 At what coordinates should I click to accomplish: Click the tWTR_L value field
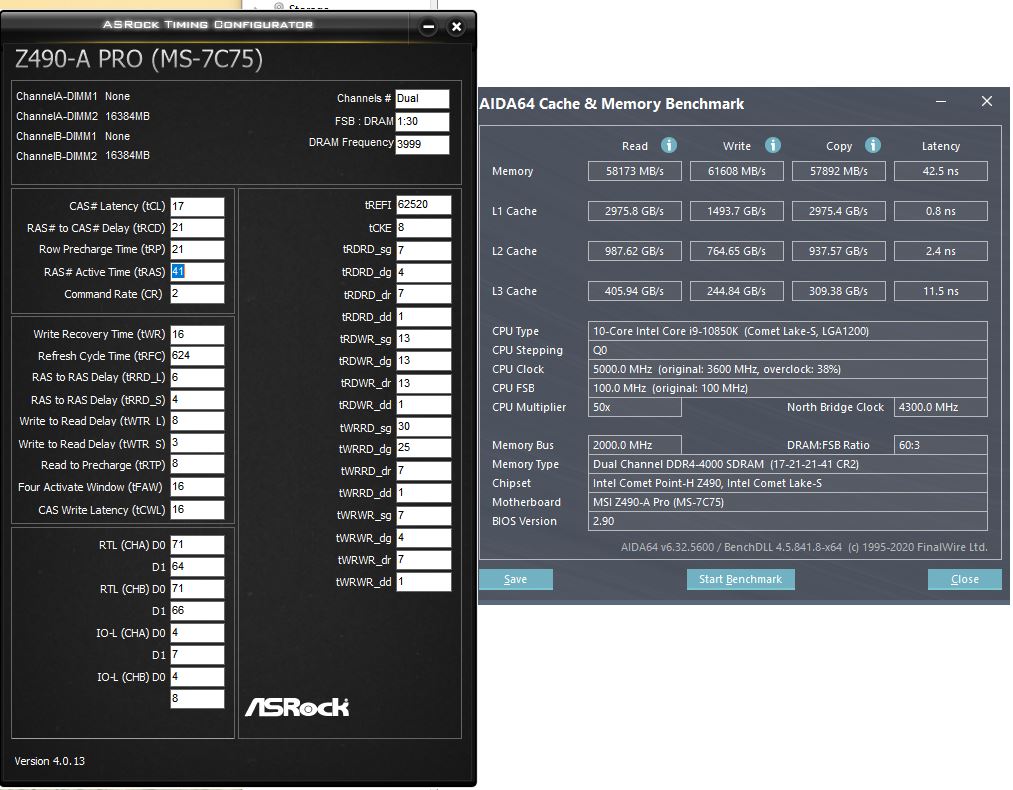[x=197, y=421]
